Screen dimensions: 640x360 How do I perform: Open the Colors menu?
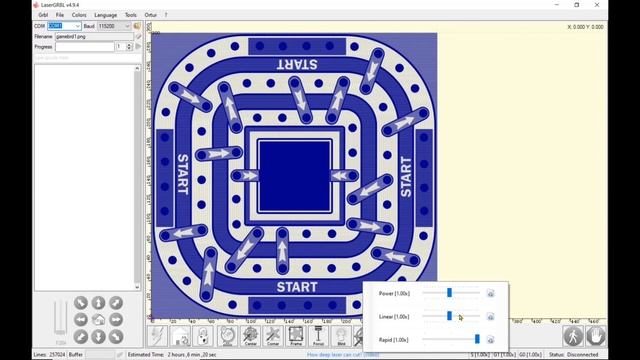point(79,15)
